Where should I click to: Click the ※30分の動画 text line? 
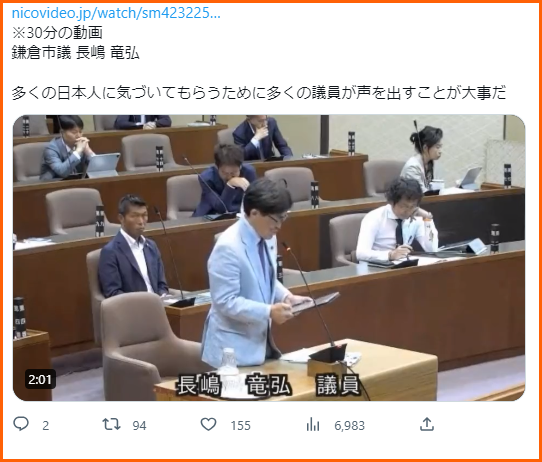coord(57,33)
